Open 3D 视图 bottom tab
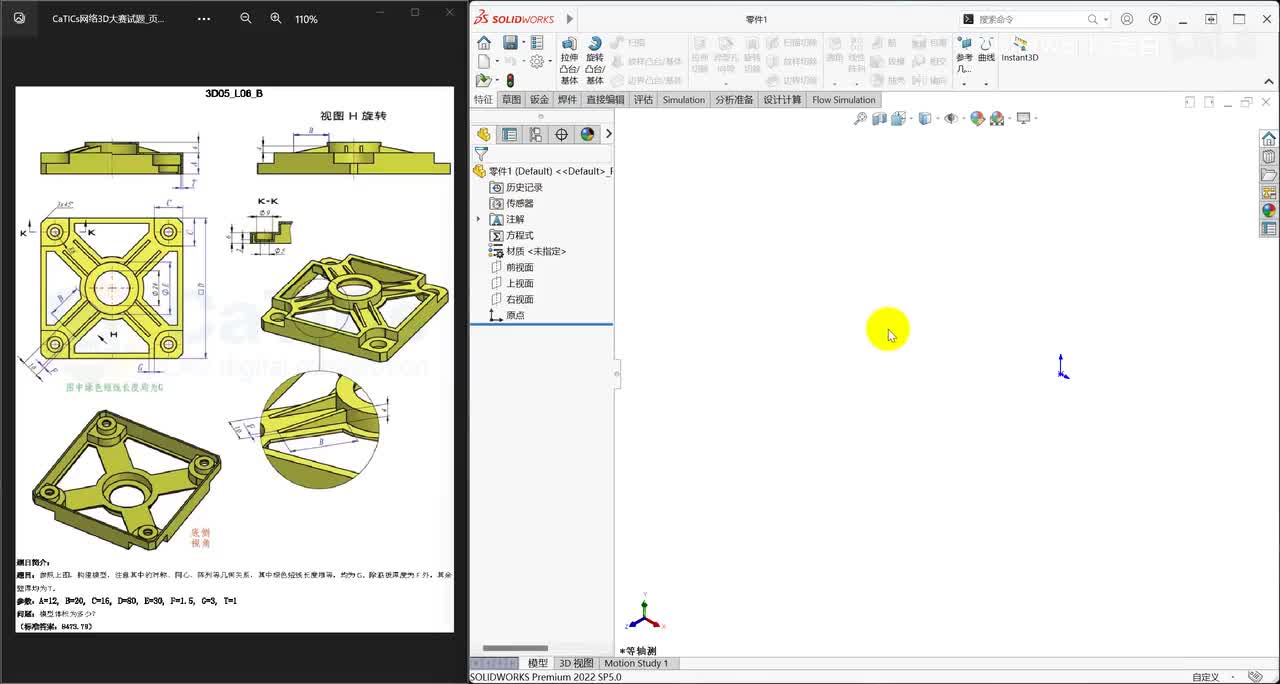1280x684 pixels. [x=576, y=663]
